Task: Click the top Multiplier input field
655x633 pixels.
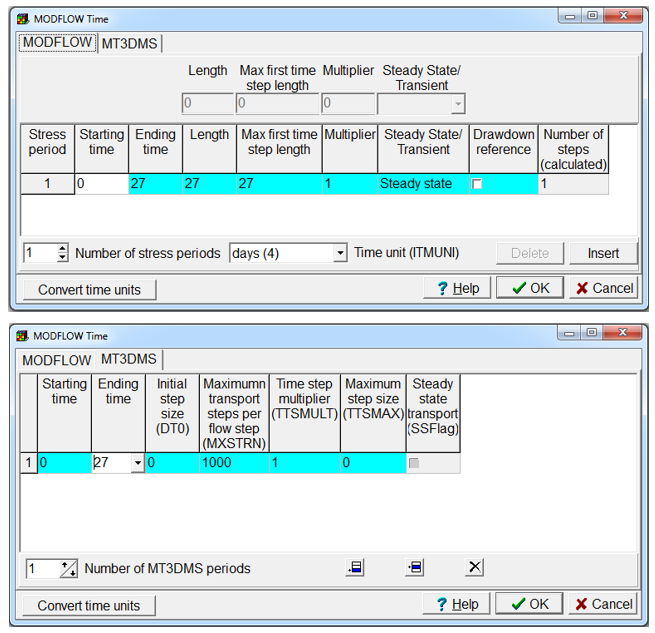Action: click(x=348, y=104)
